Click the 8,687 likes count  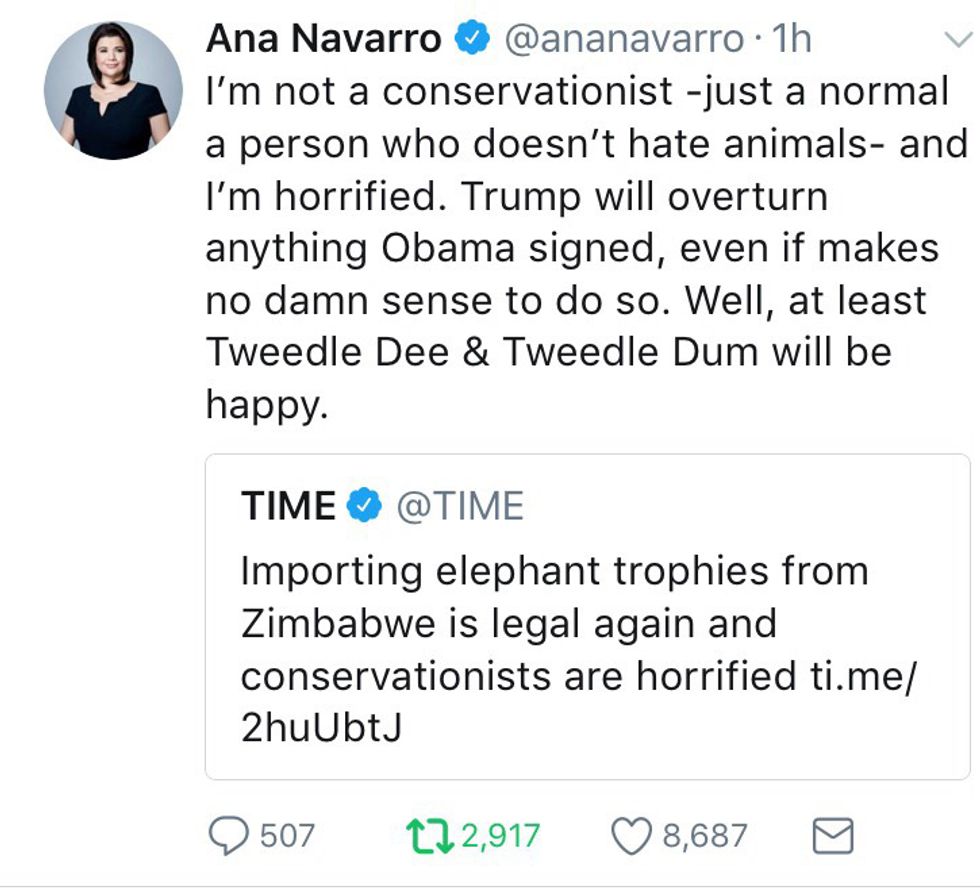tap(704, 836)
